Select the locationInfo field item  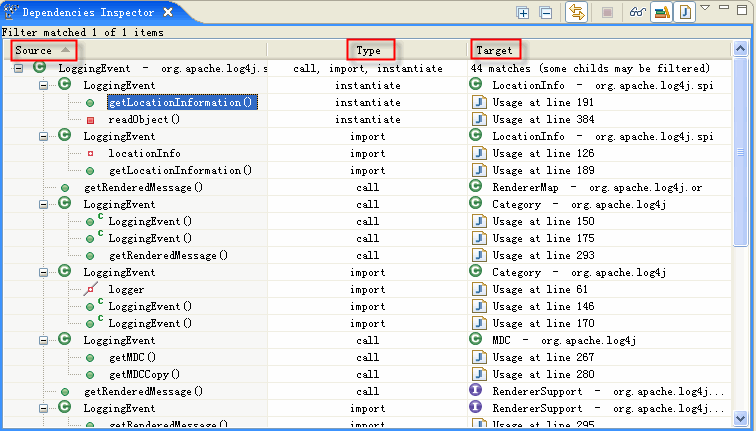click(x=144, y=153)
